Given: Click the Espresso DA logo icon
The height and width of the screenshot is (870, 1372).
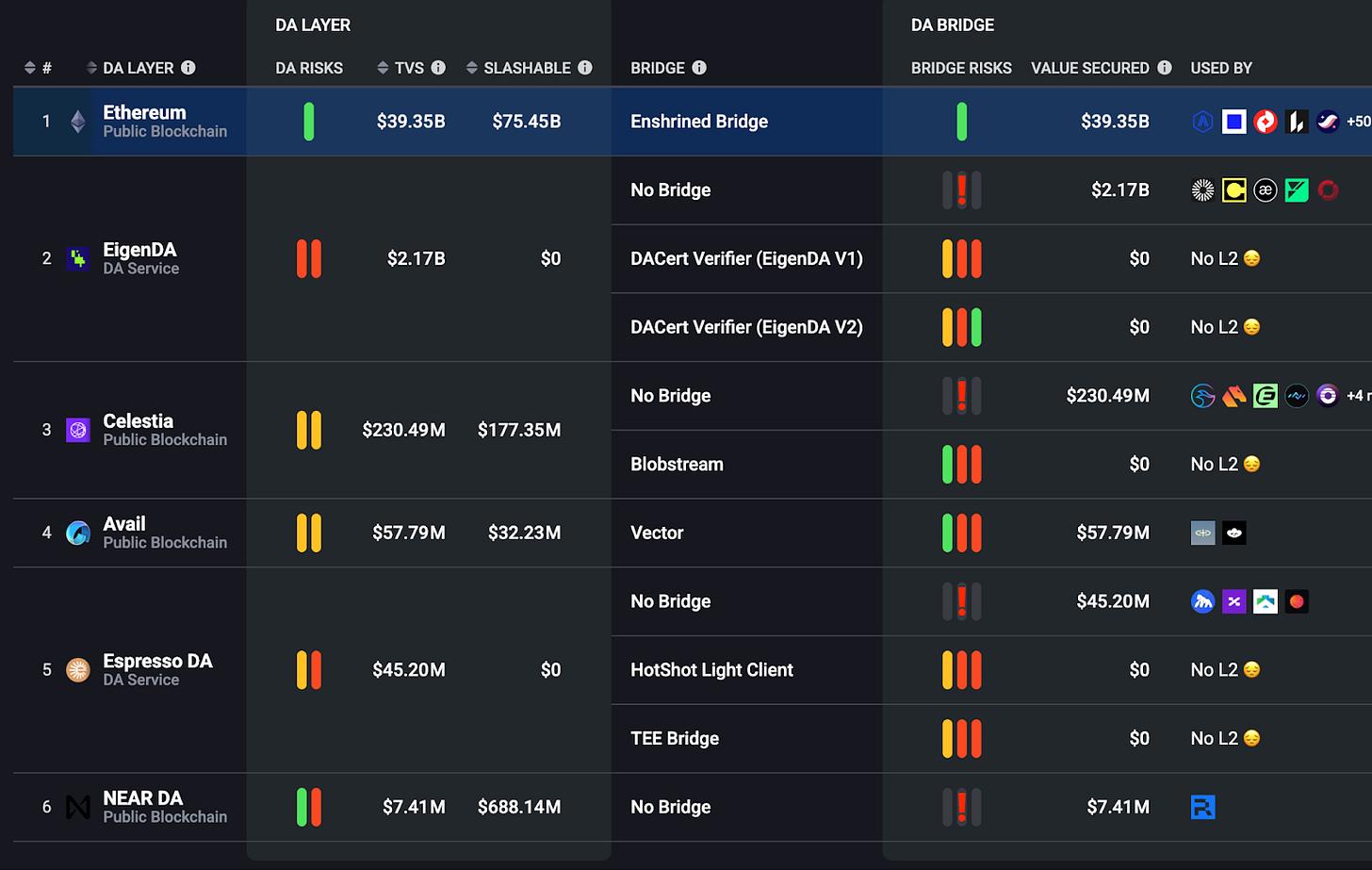Looking at the screenshot, I should coord(78,670).
